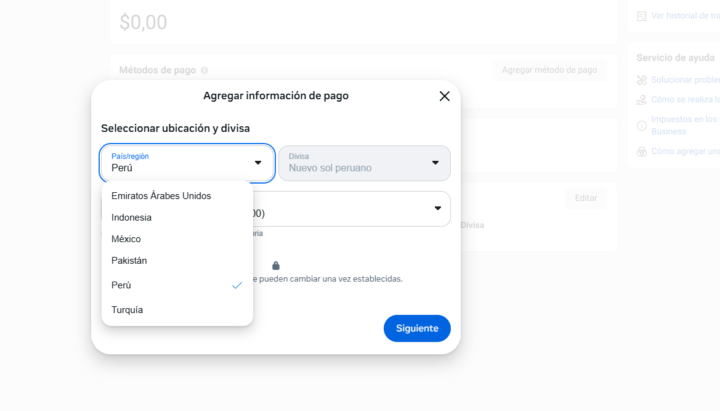The image size is (720, 411).
Task: Click the icon beside Cómo se realiza
Action: (x=641, y=100)
